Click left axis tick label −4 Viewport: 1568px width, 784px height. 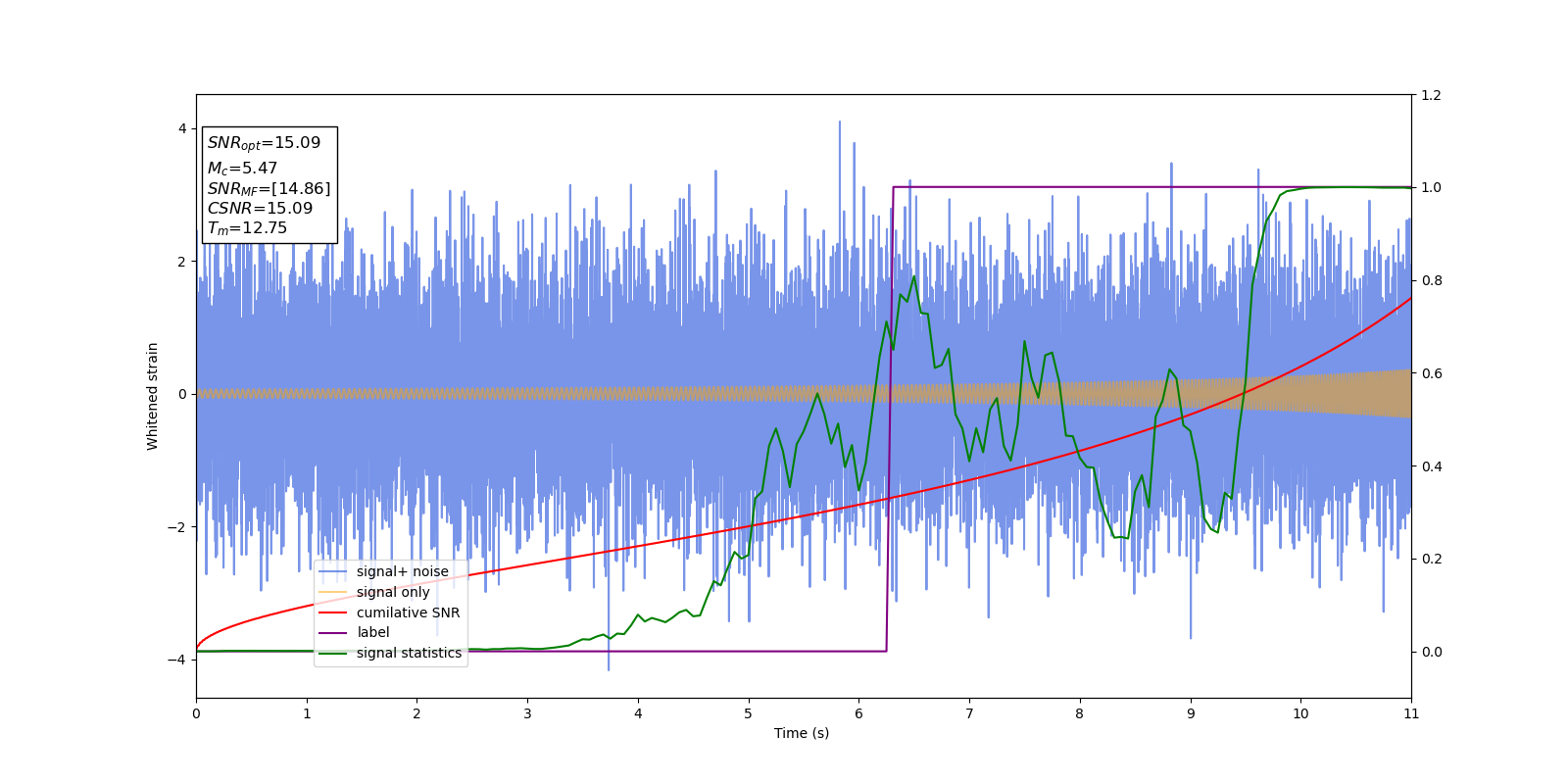pyautogui.click(x=176, y=660)
